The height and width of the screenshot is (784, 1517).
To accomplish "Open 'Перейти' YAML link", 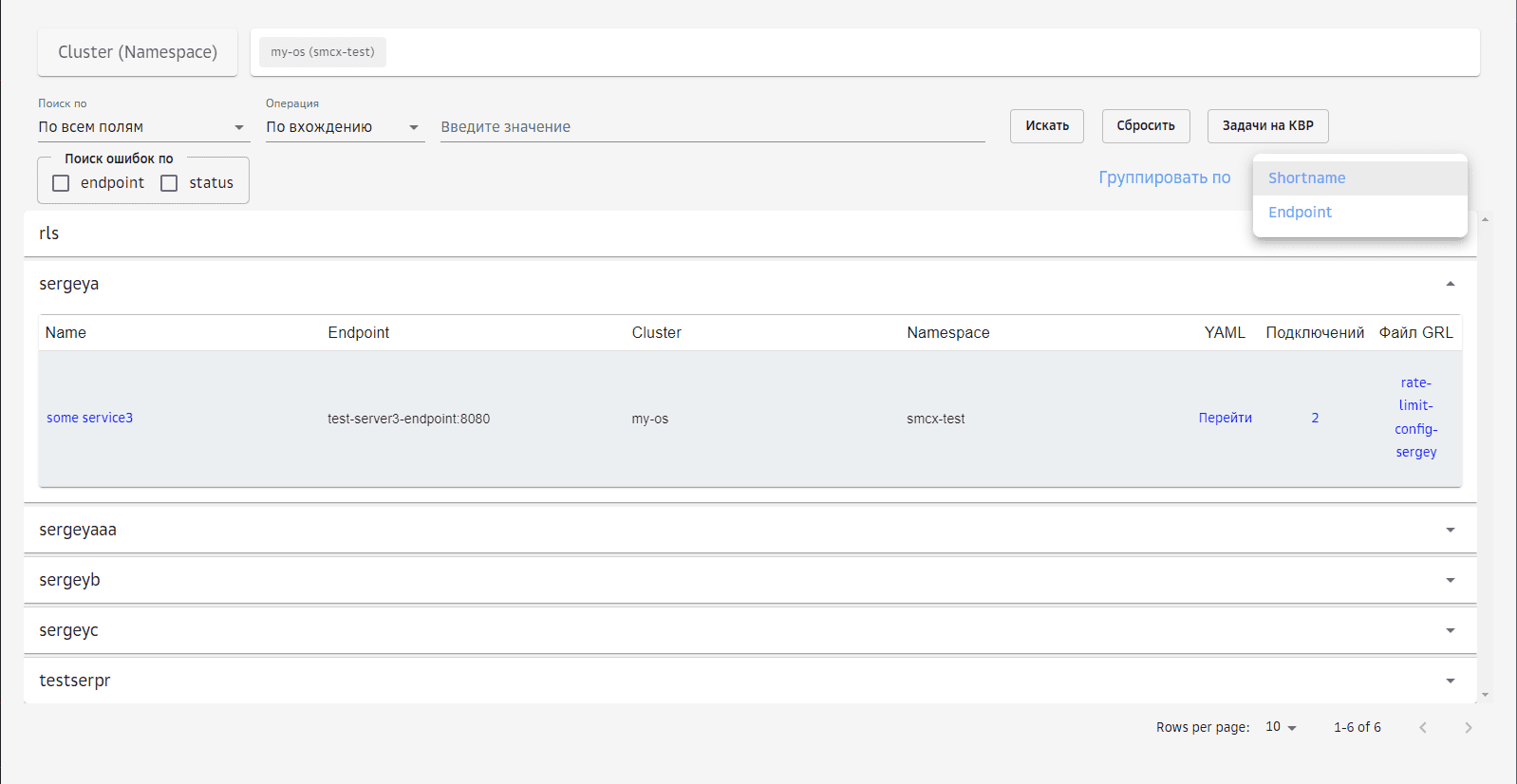I will click(1225, 418).
